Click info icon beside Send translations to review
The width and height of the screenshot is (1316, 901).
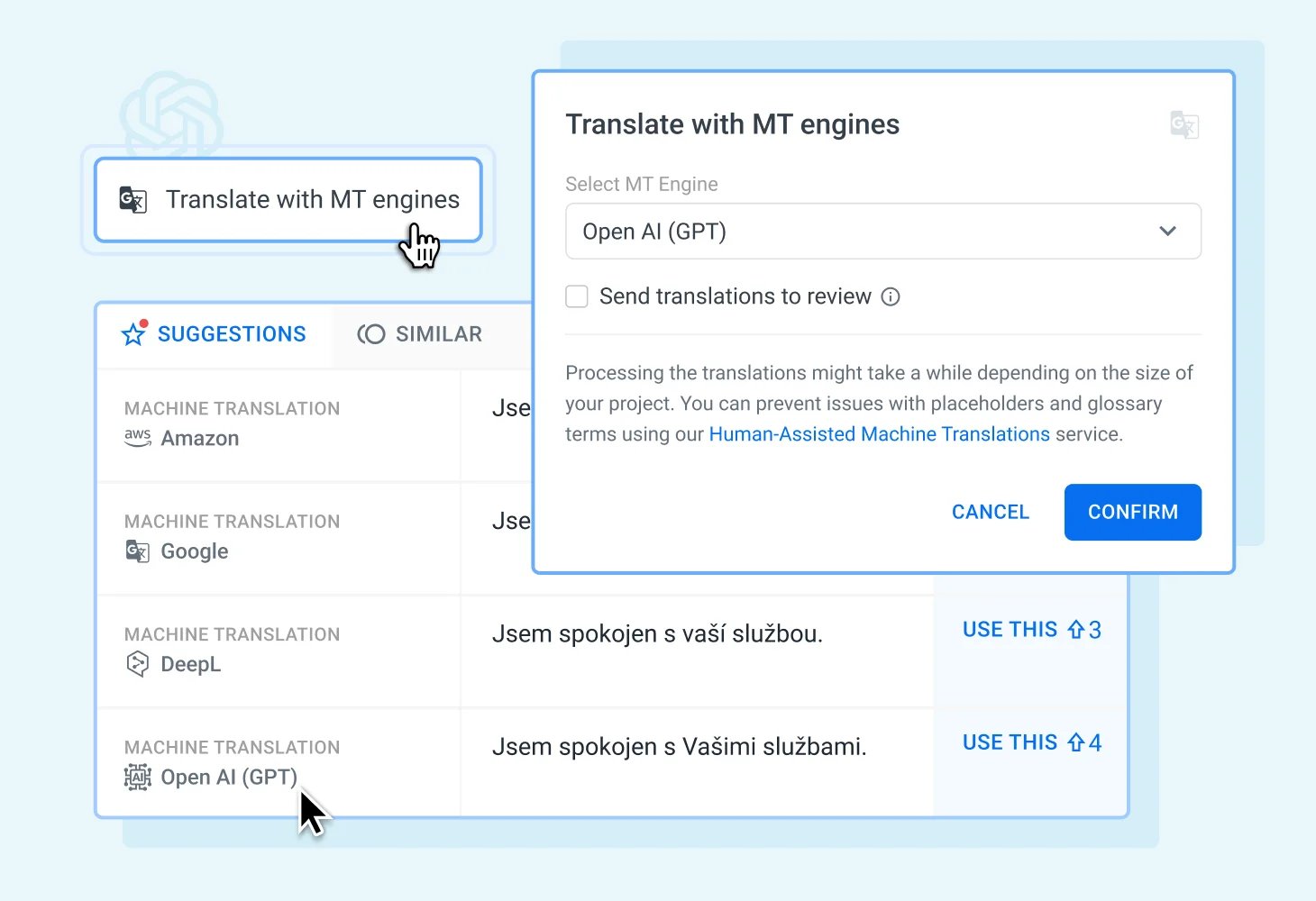click(891, 296)
